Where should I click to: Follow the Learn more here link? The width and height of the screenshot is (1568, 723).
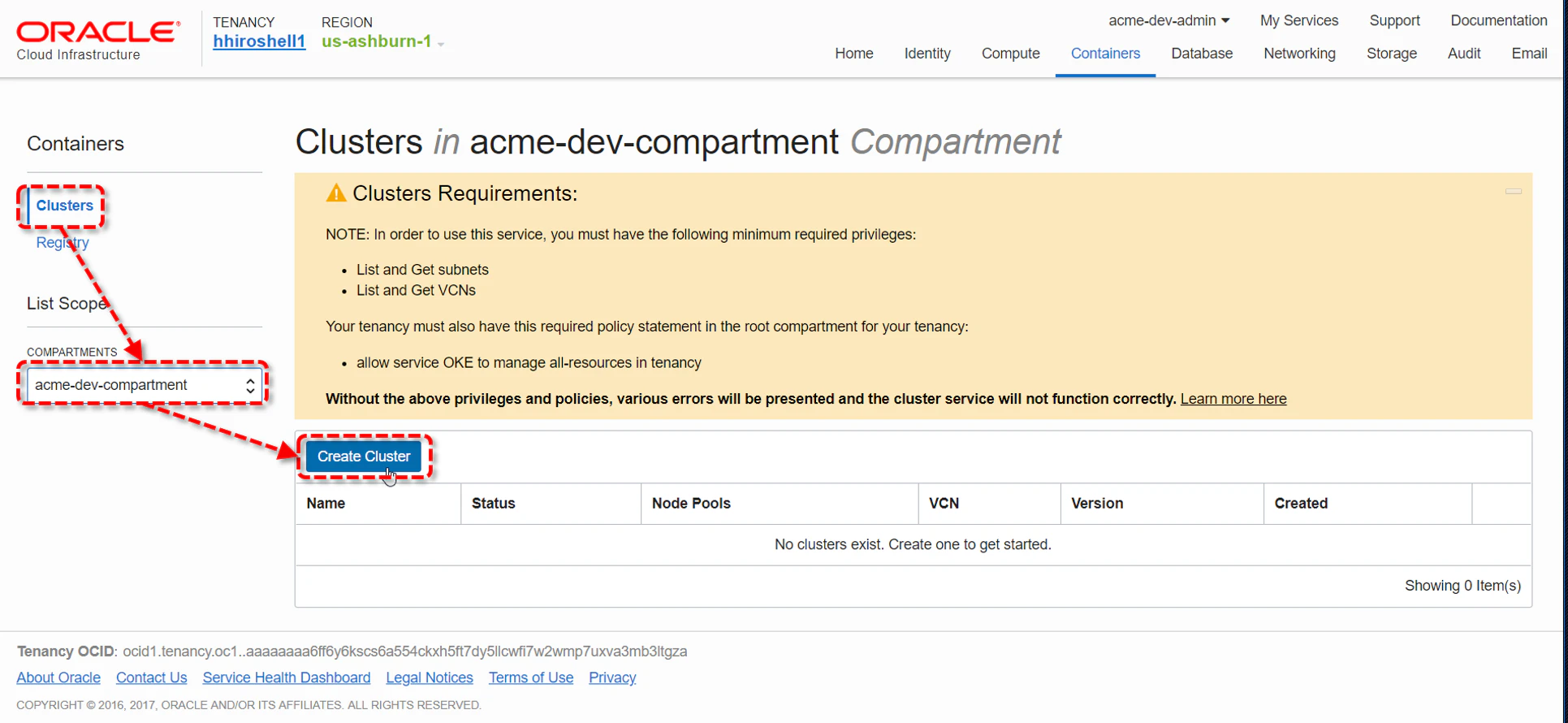tap(1233, 399)
